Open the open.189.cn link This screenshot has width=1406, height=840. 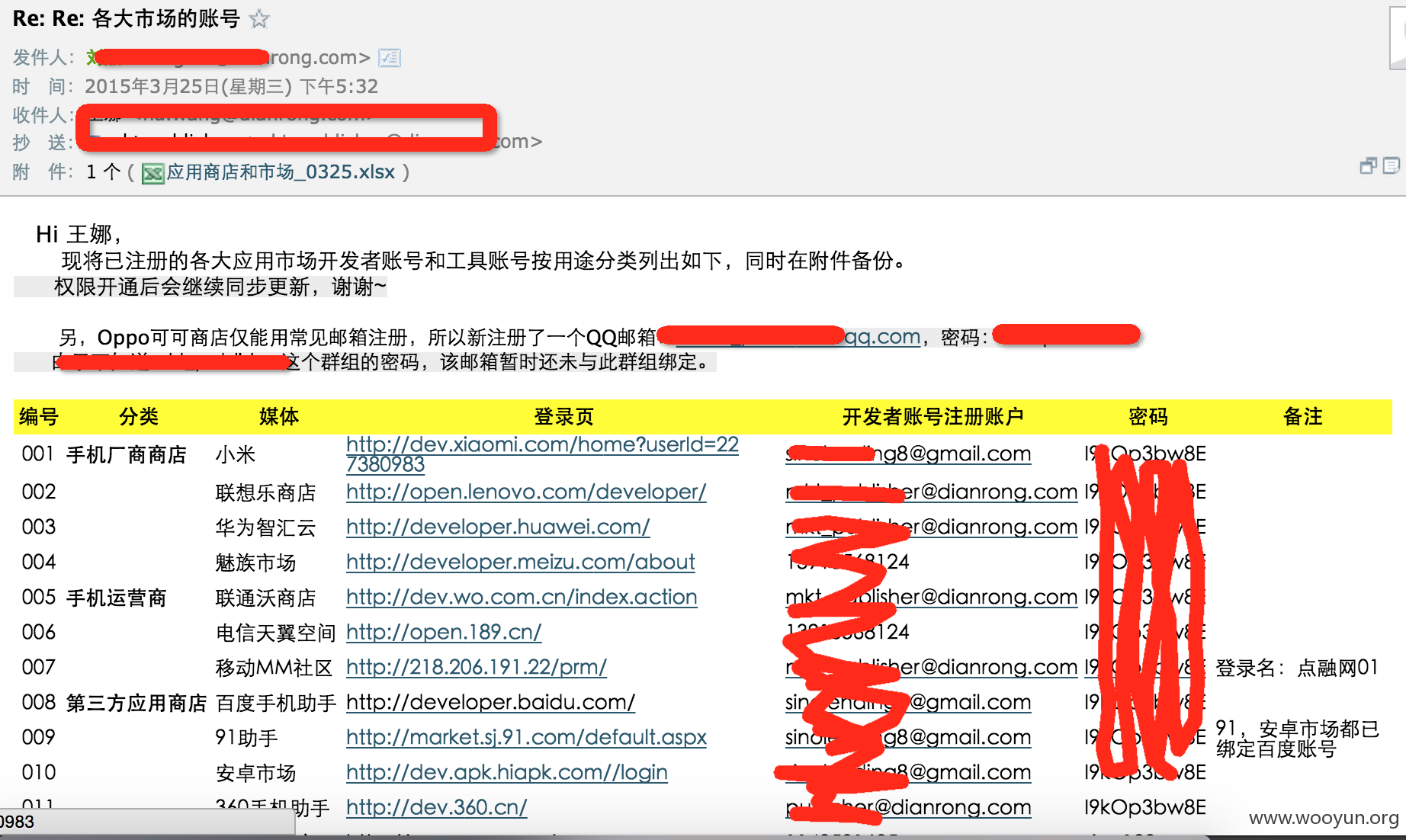pyautogui.click(x=444, y=632)
